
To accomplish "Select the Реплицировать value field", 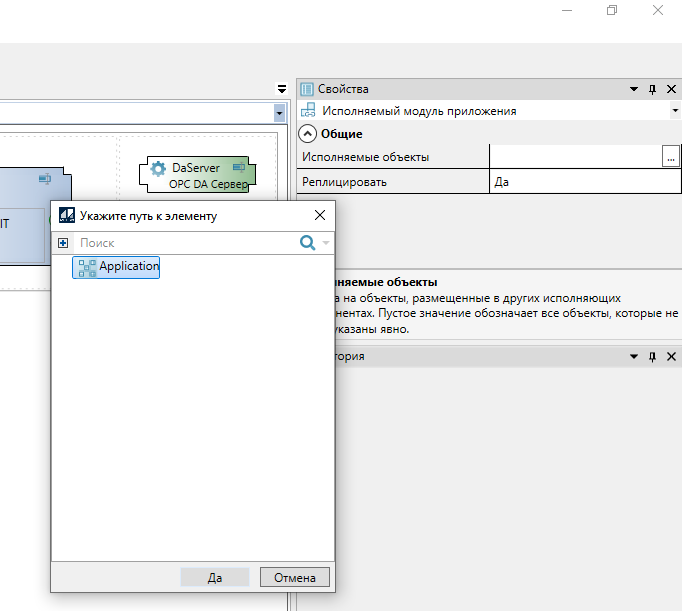I will [x=584, y=182].
